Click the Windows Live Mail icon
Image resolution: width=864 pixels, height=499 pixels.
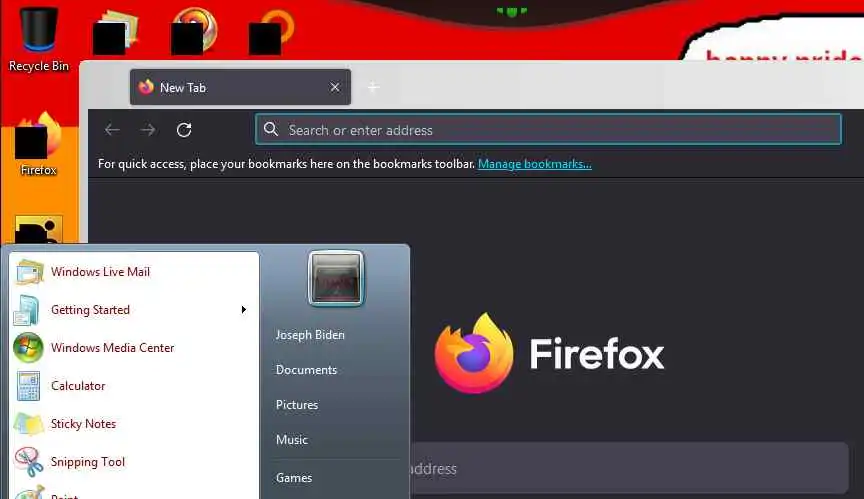tap(29, 272)
